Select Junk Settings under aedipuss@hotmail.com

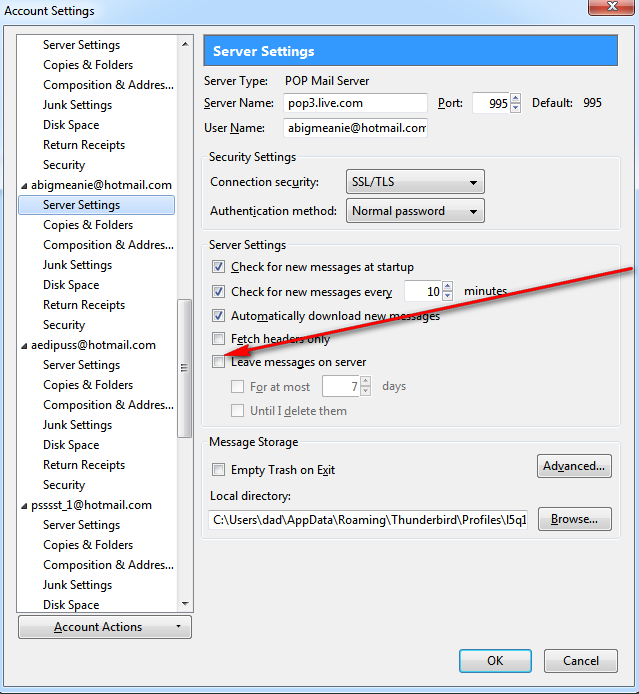77,425
